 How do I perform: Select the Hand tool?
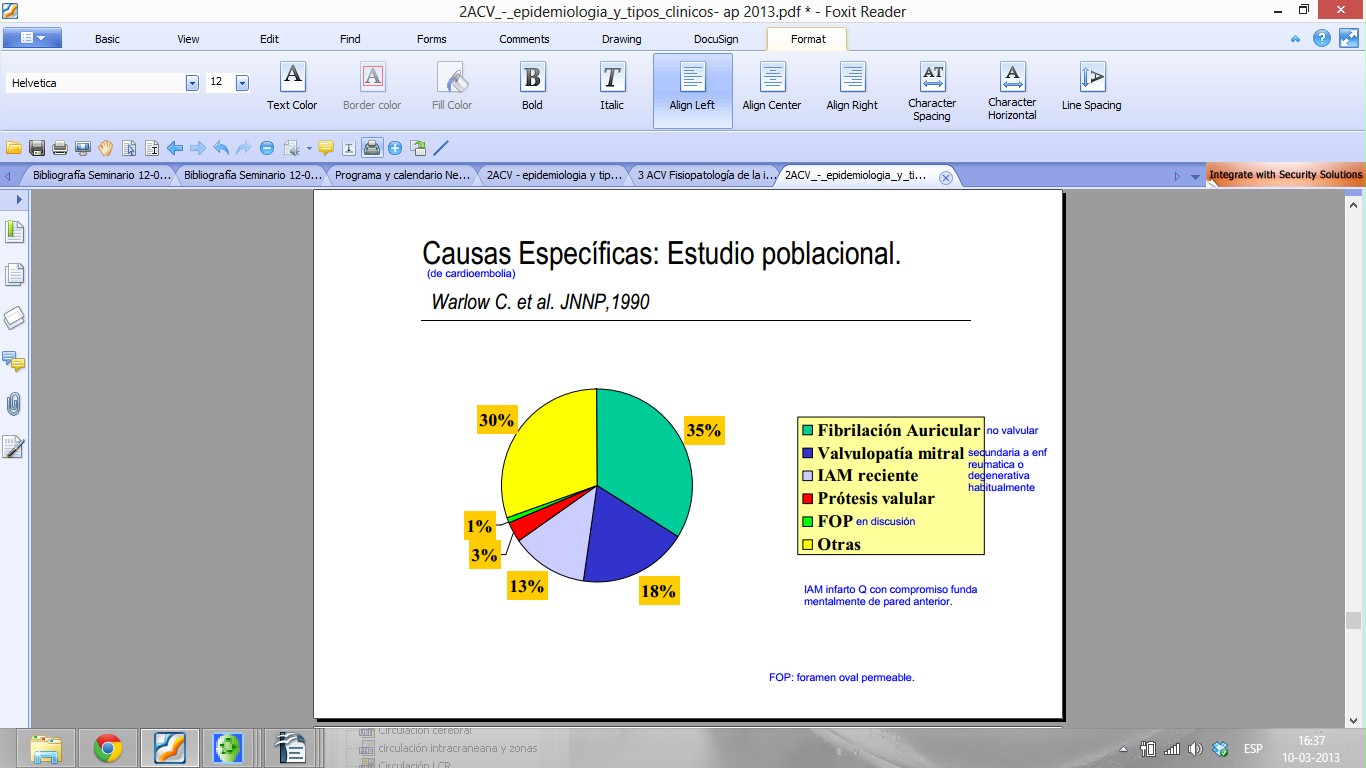(106, 148)
